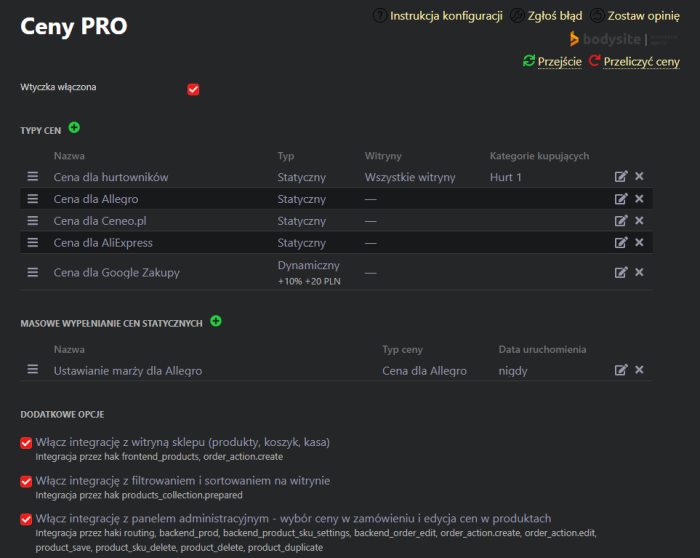Open Zostaw opinię link
The height and width of the screenshot is (558, 700).
(x=643, y=16)
